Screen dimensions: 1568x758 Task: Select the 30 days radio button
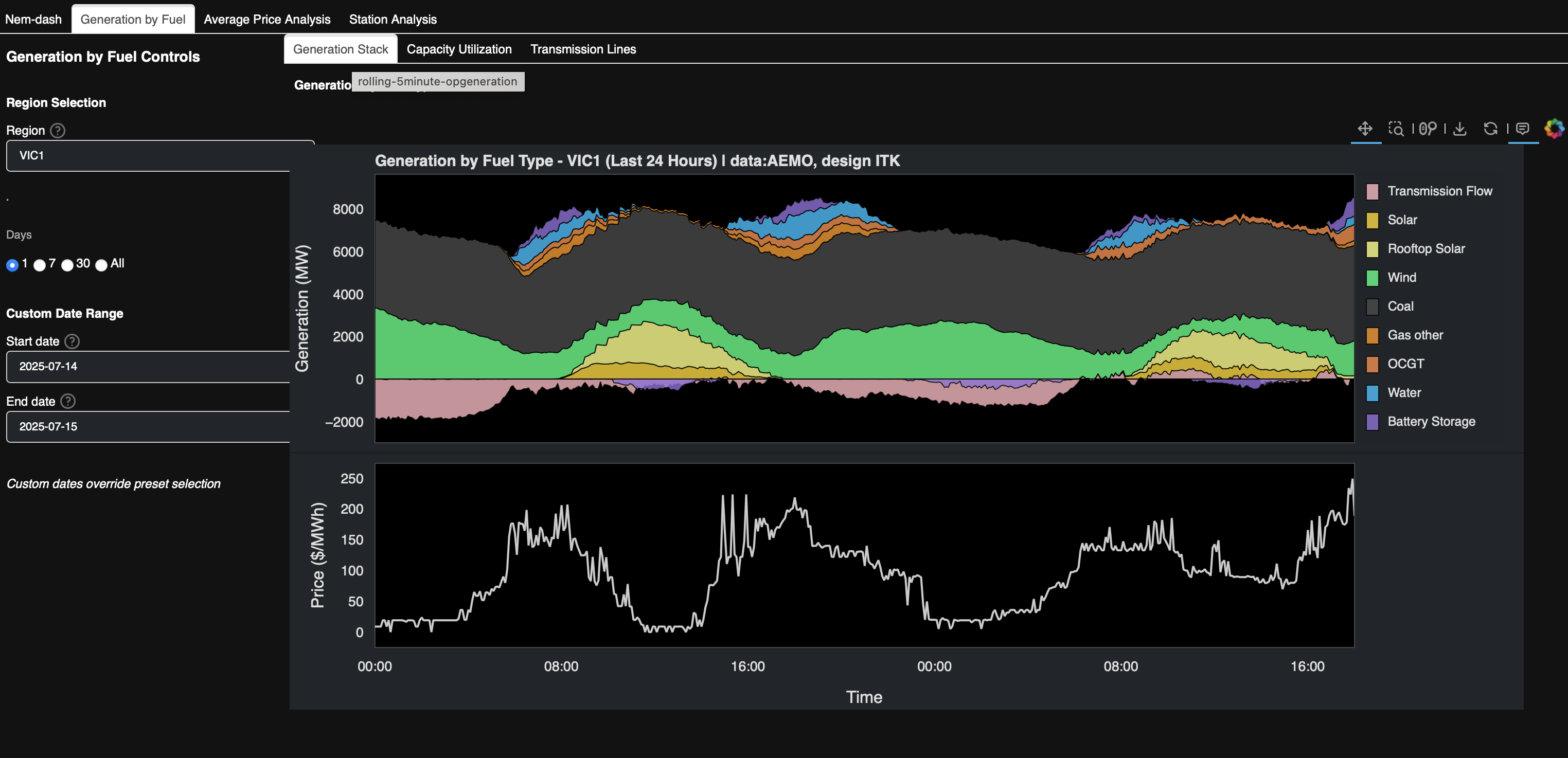point(67,265)
